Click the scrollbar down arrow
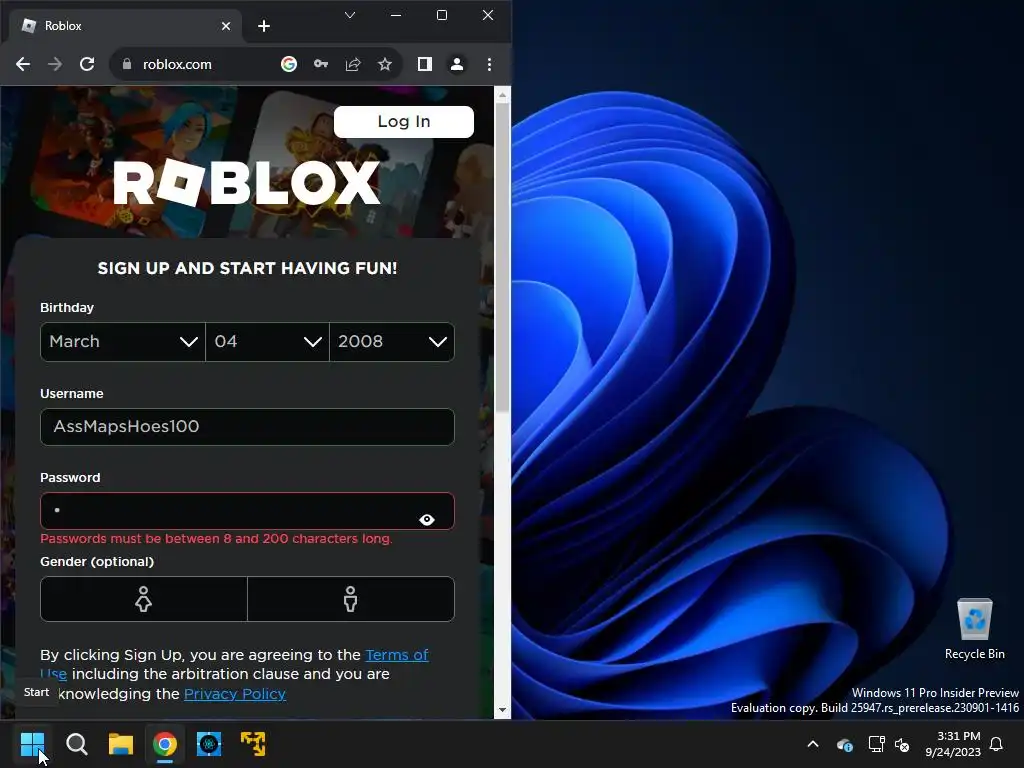Viewport: 1024px width, 768px height. tap(502, 710)
